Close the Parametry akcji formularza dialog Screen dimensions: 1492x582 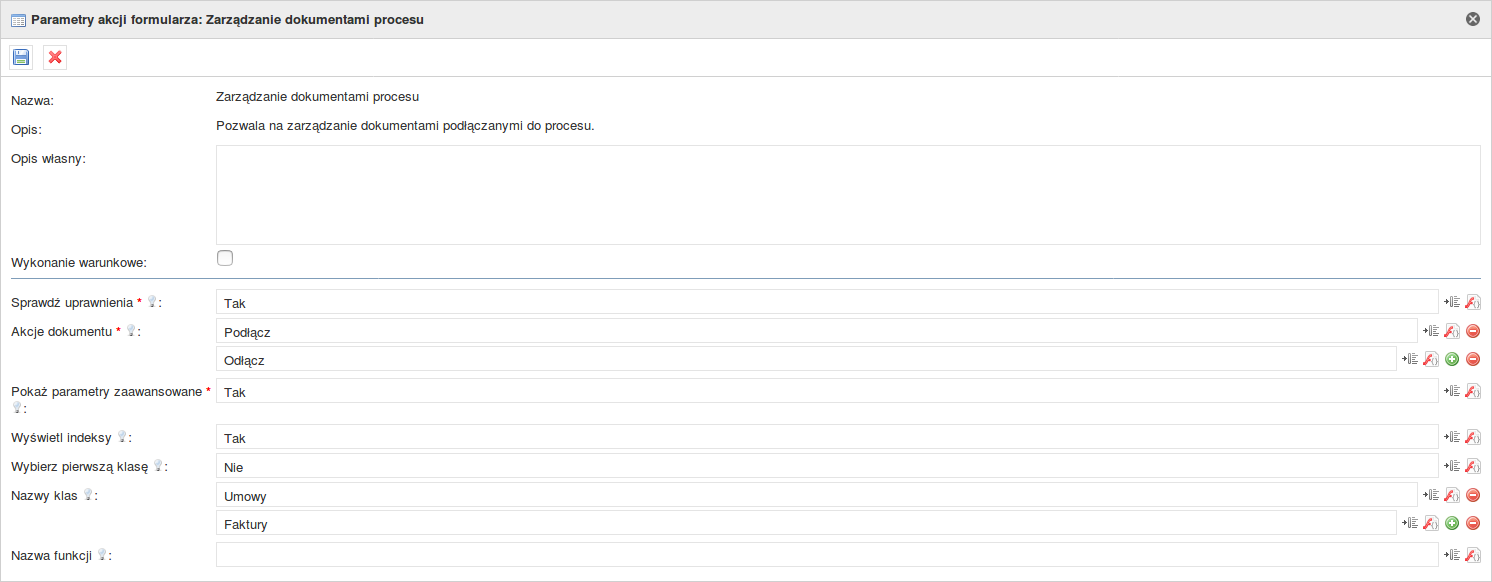tap(1472, 19)
